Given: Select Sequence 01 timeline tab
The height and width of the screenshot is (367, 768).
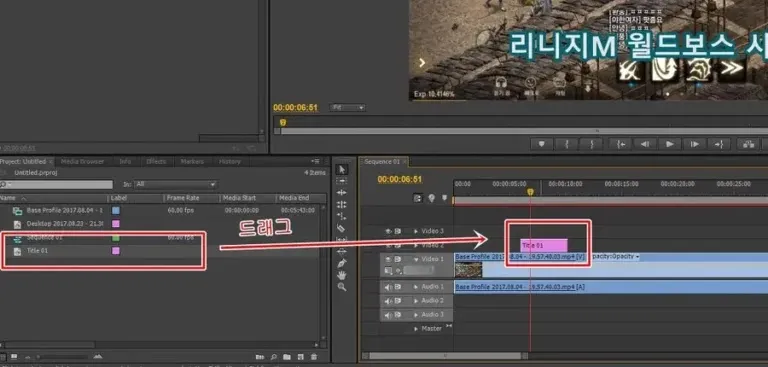Looking at the screenshot, I should tap(382, 161).
